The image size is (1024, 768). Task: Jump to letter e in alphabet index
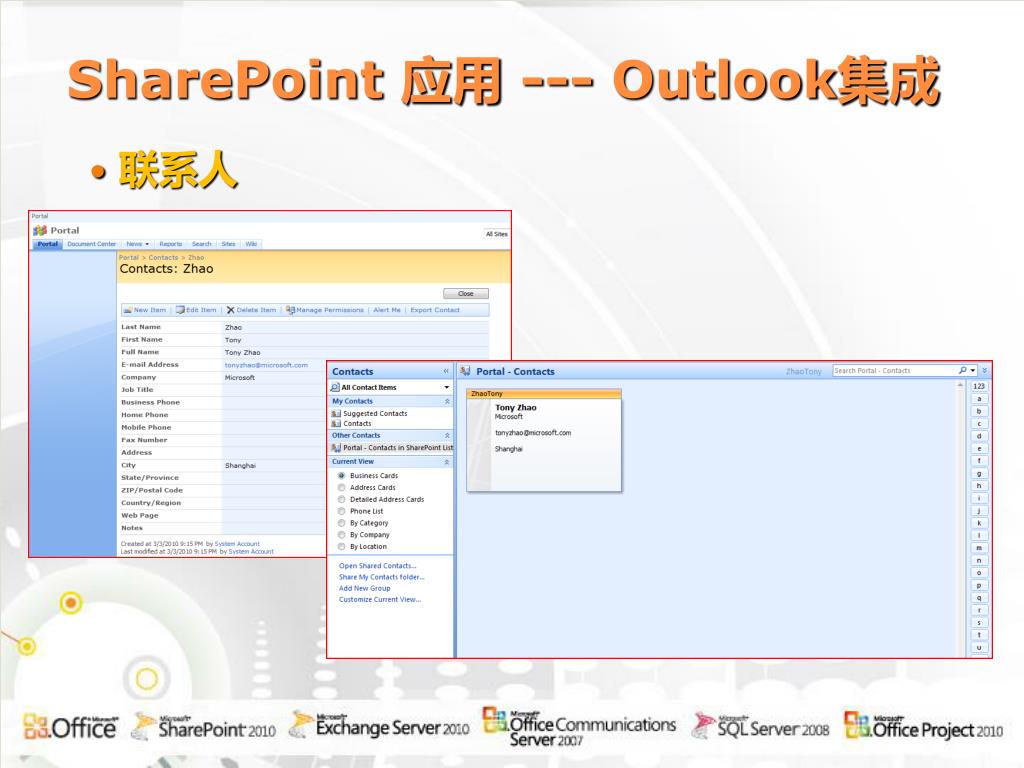coord(978,449)
